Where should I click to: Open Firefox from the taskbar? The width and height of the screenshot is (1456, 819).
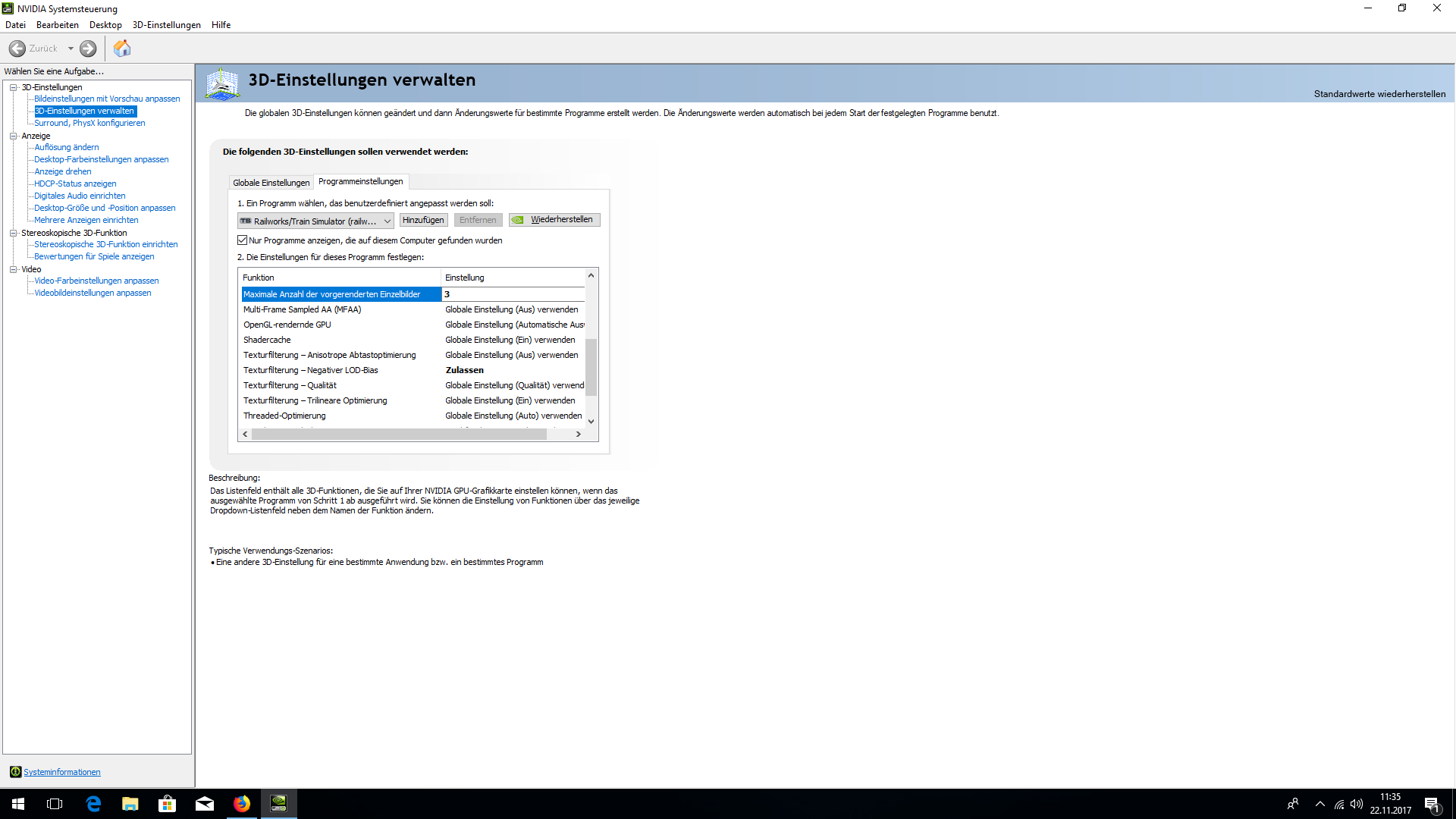242,804
